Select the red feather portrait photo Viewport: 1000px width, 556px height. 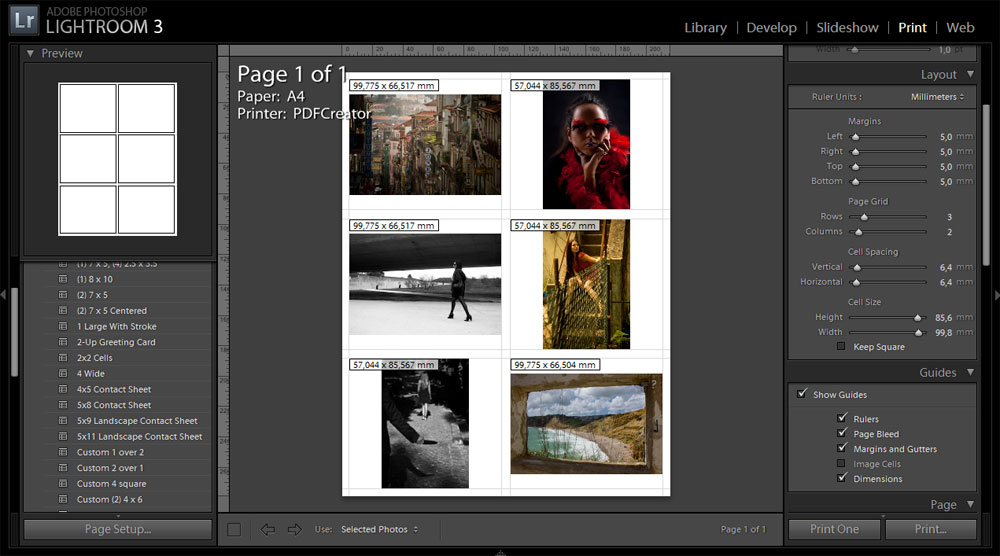point(586,144)
